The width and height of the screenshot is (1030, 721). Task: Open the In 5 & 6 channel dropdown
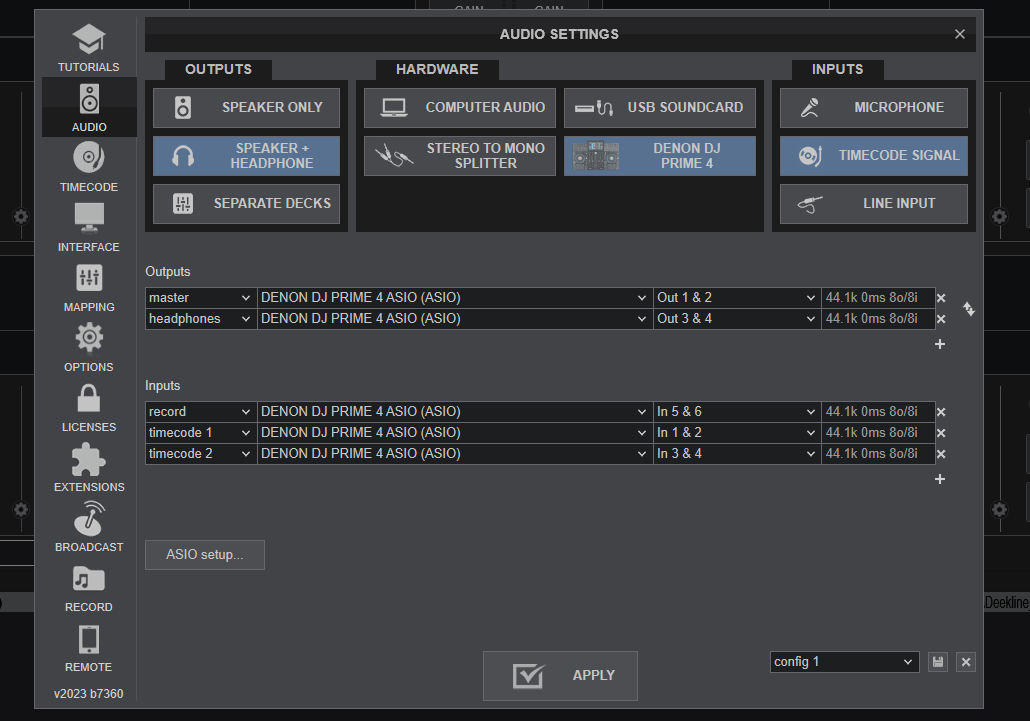tap(737, 412)
